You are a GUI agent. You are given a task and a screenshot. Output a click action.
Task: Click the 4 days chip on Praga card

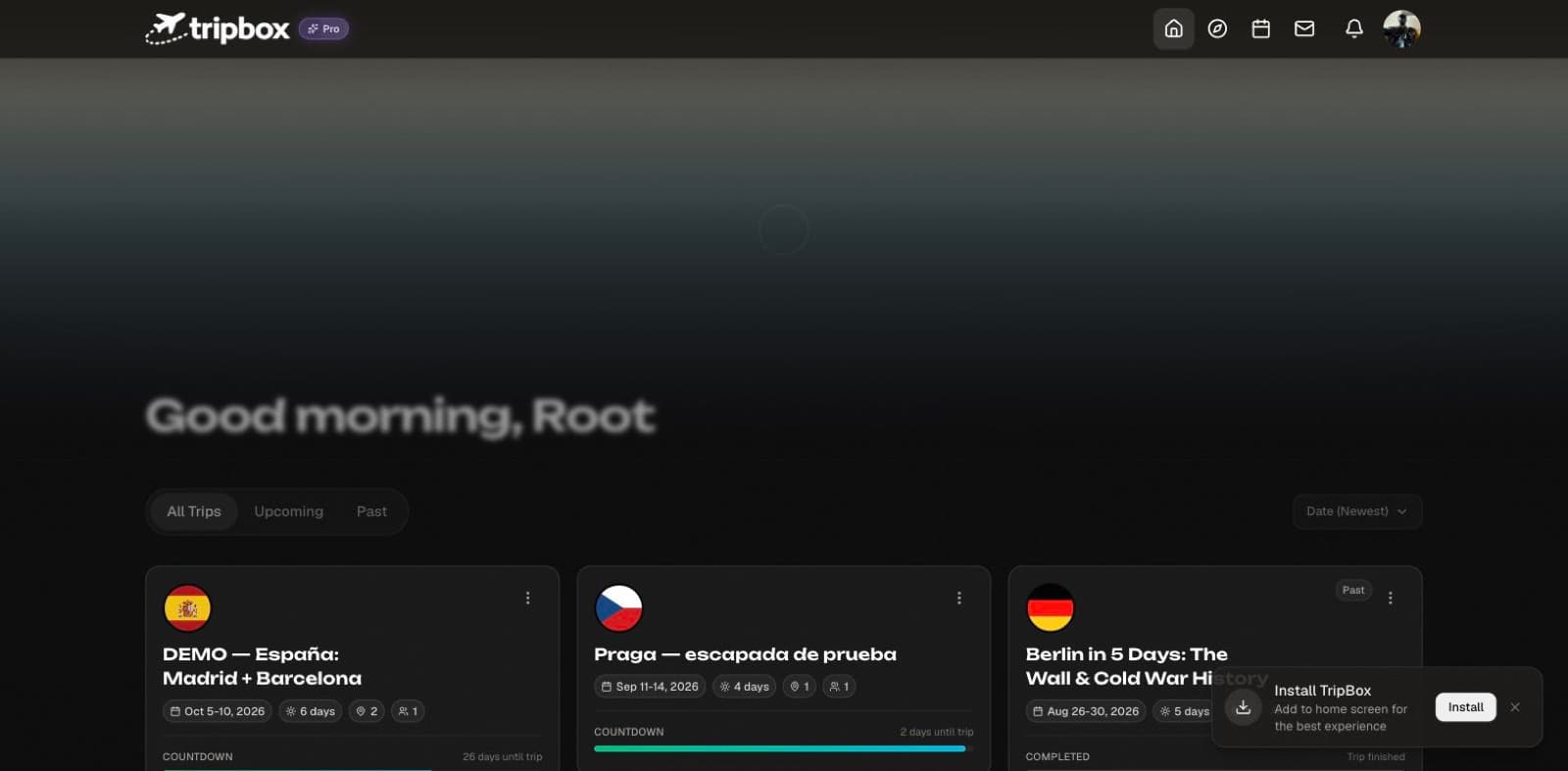tap(744, 687)
